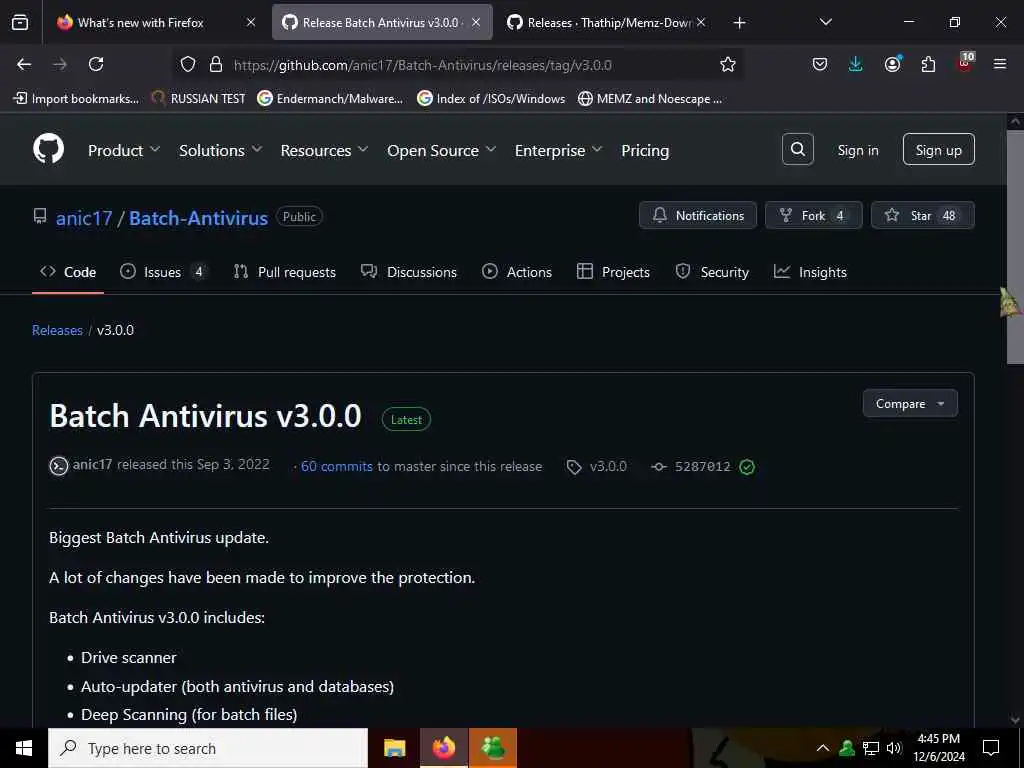Open the Pull requests tab
Screen dimensions: 1024x768
click(285, 272)
